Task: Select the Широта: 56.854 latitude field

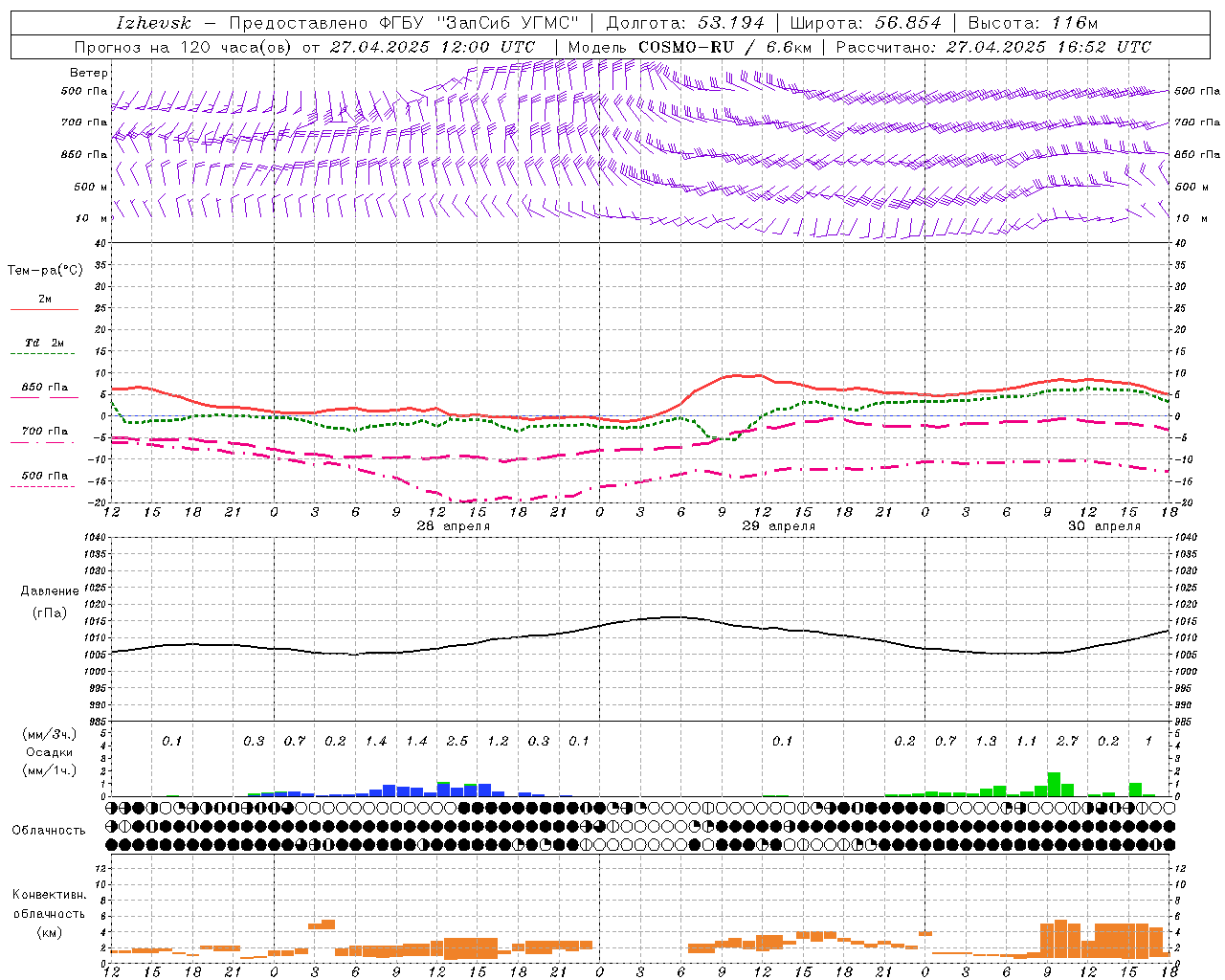Action: point(866,23)
